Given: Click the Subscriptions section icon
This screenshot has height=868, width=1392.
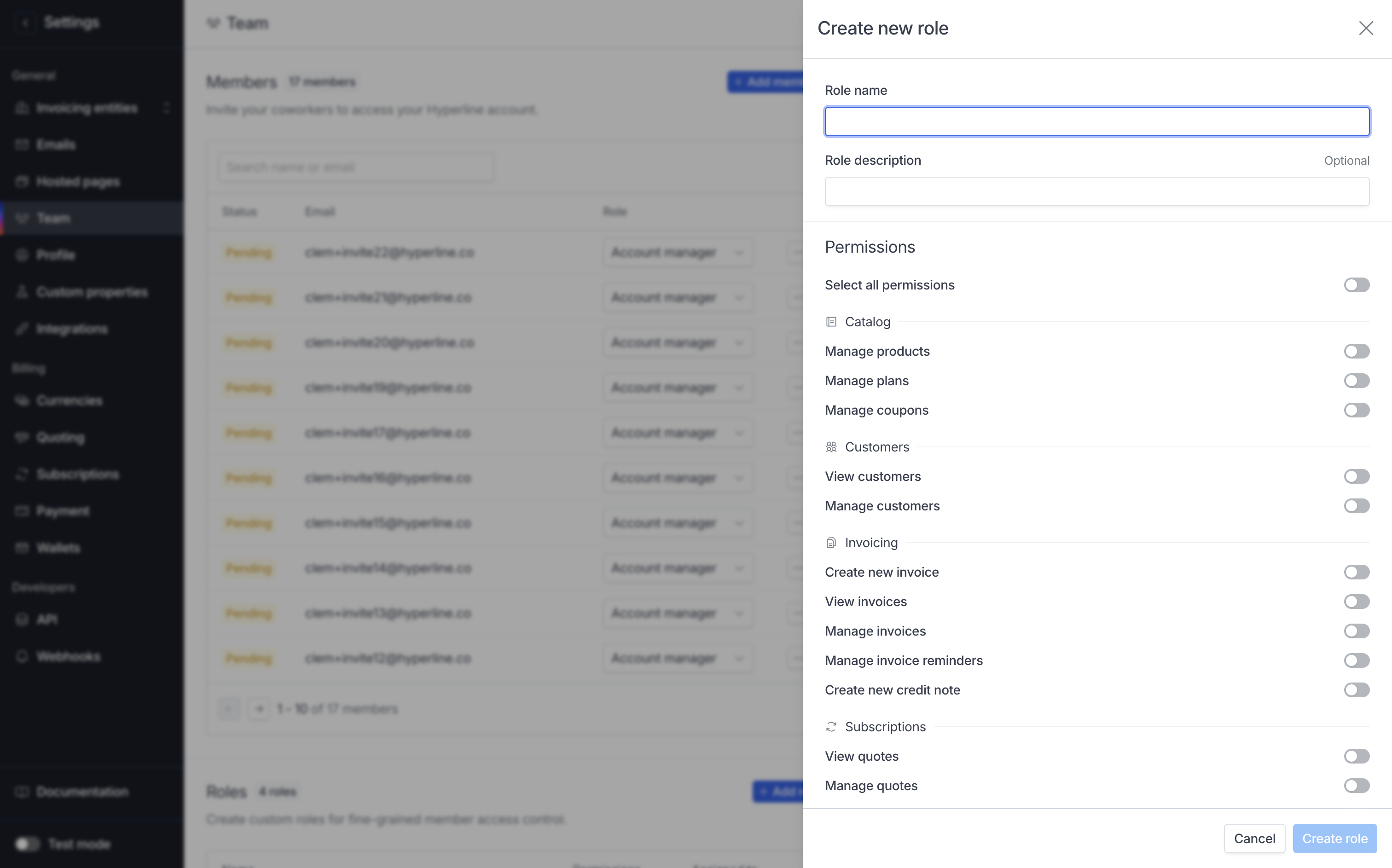Looking at the screenshot, I should pos(830,727).
